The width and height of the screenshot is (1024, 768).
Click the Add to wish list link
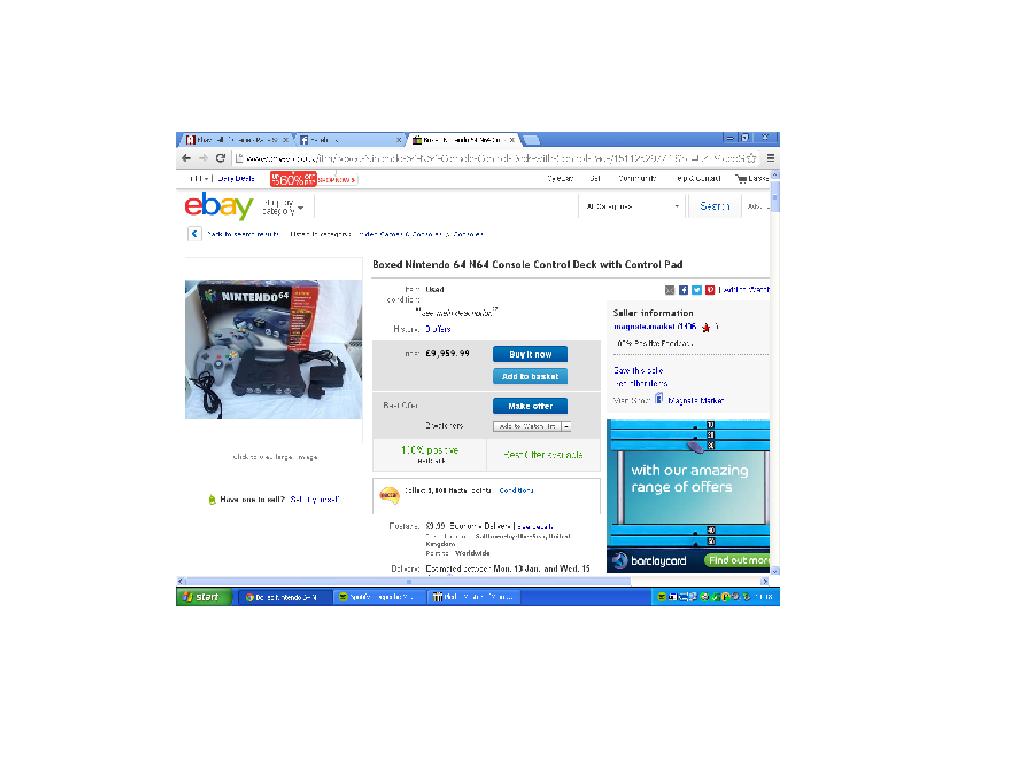pyautogui.click(x=746, y=290)
